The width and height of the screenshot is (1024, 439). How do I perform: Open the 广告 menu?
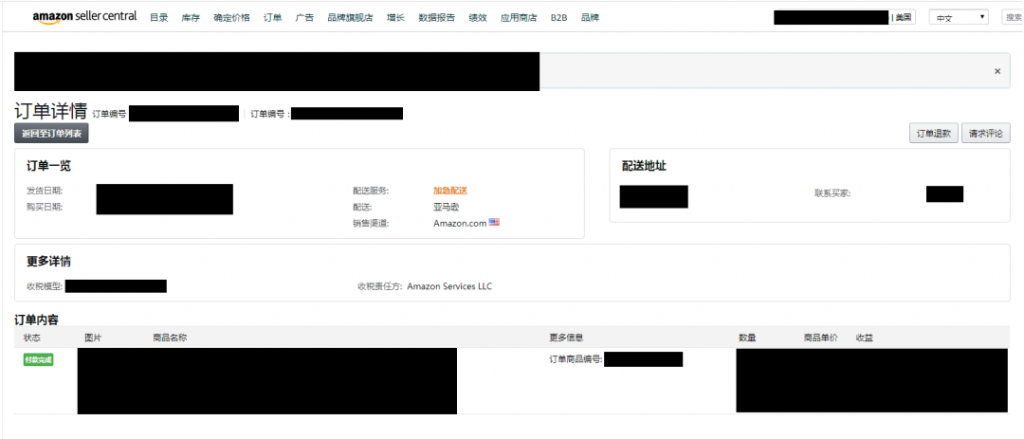[x=304, y=18]
